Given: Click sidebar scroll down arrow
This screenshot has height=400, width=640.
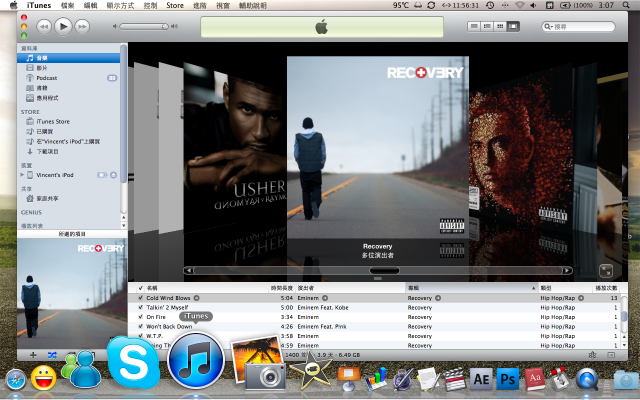Looking at the screenshot, I should pyautogui.click(x=124, y=225).
